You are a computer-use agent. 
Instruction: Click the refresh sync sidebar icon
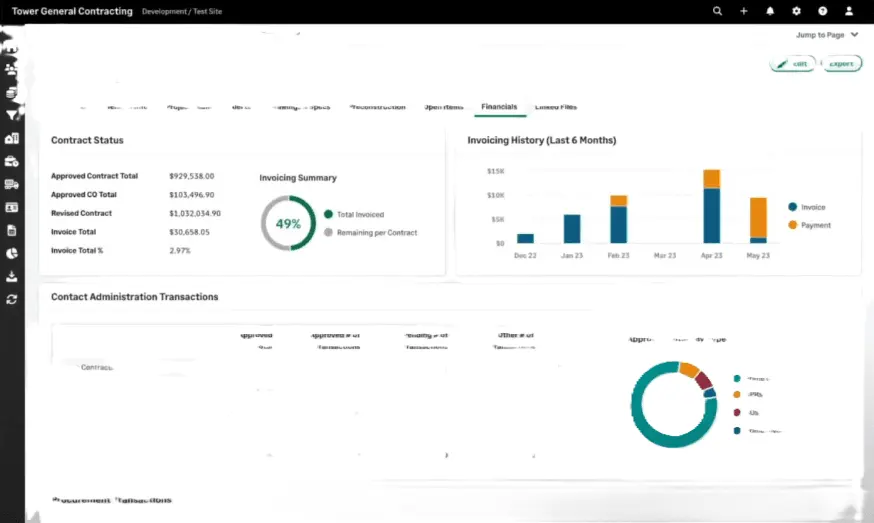pos(12,299)
